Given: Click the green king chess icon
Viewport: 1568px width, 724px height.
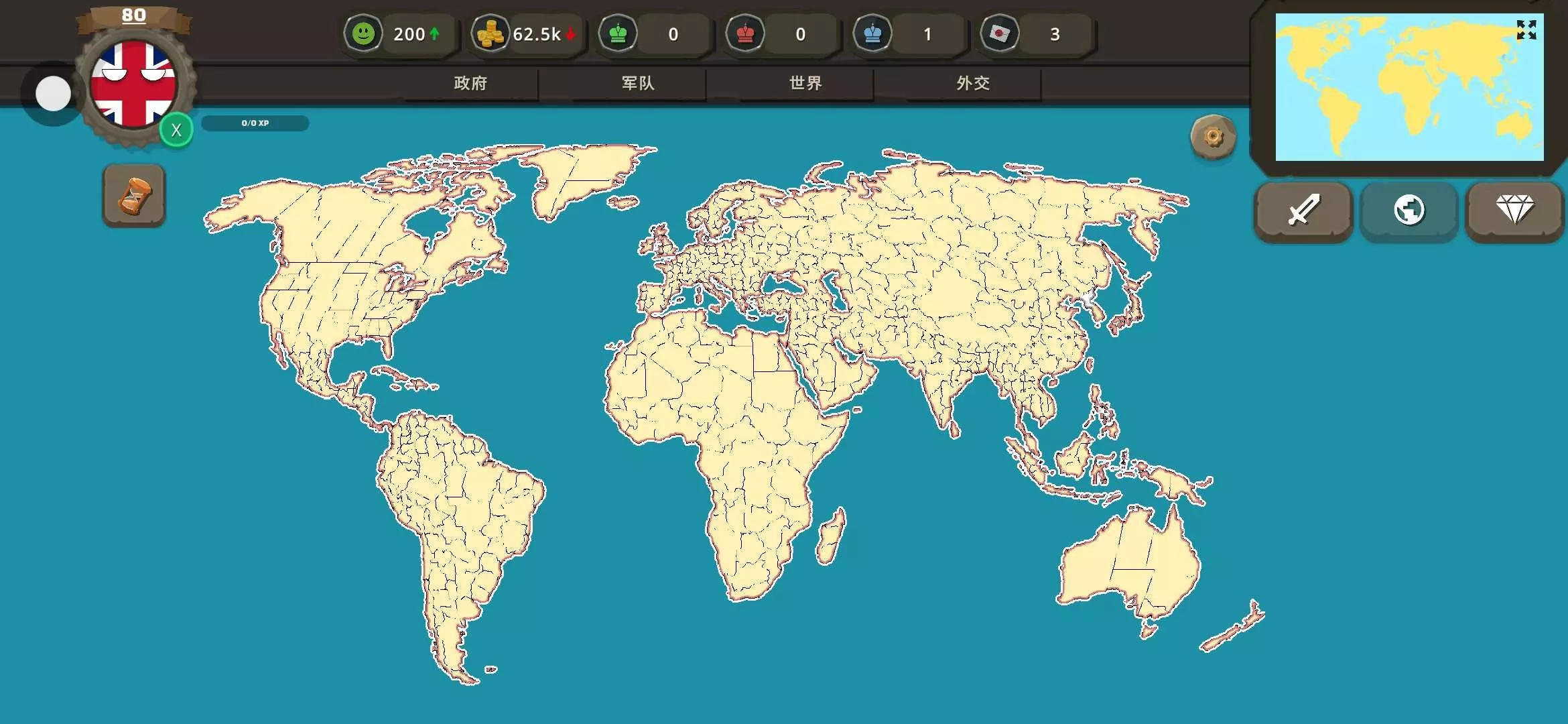Looking at the screenshot, I should (618, 34).
